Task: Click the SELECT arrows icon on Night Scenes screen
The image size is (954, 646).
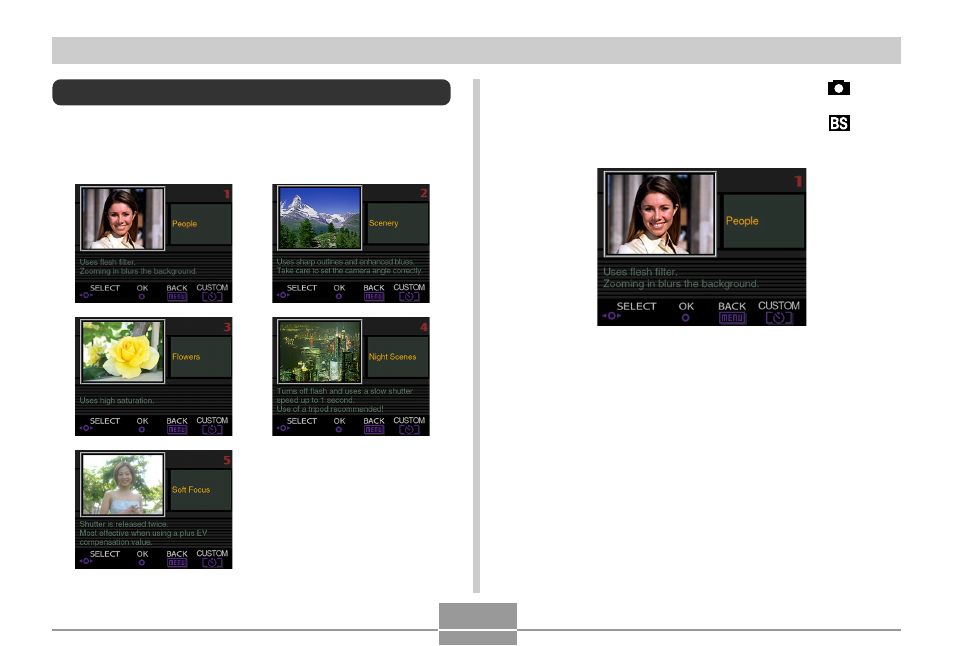Action: 283,429
